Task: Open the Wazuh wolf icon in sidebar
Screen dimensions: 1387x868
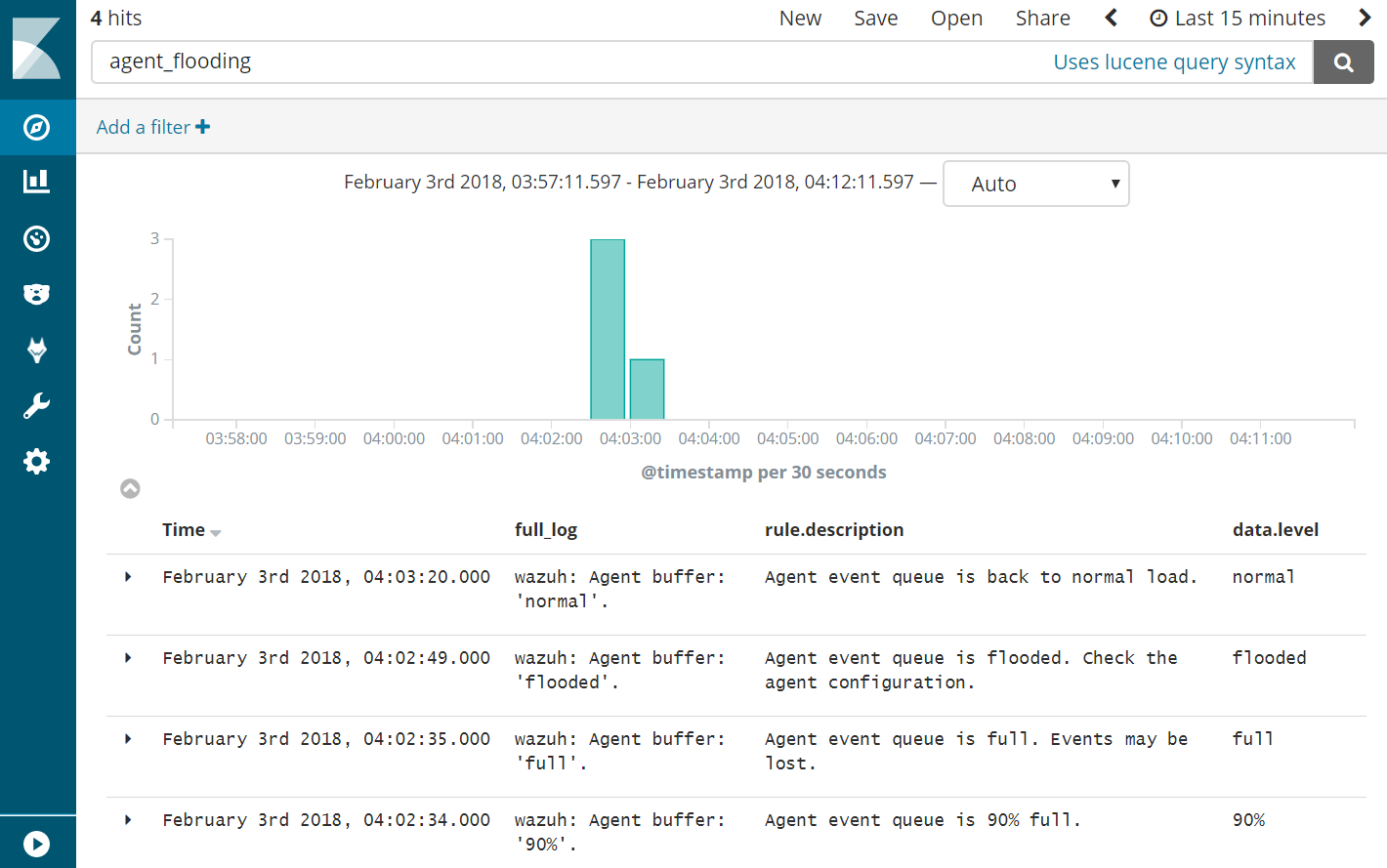Action: point(37,350)
